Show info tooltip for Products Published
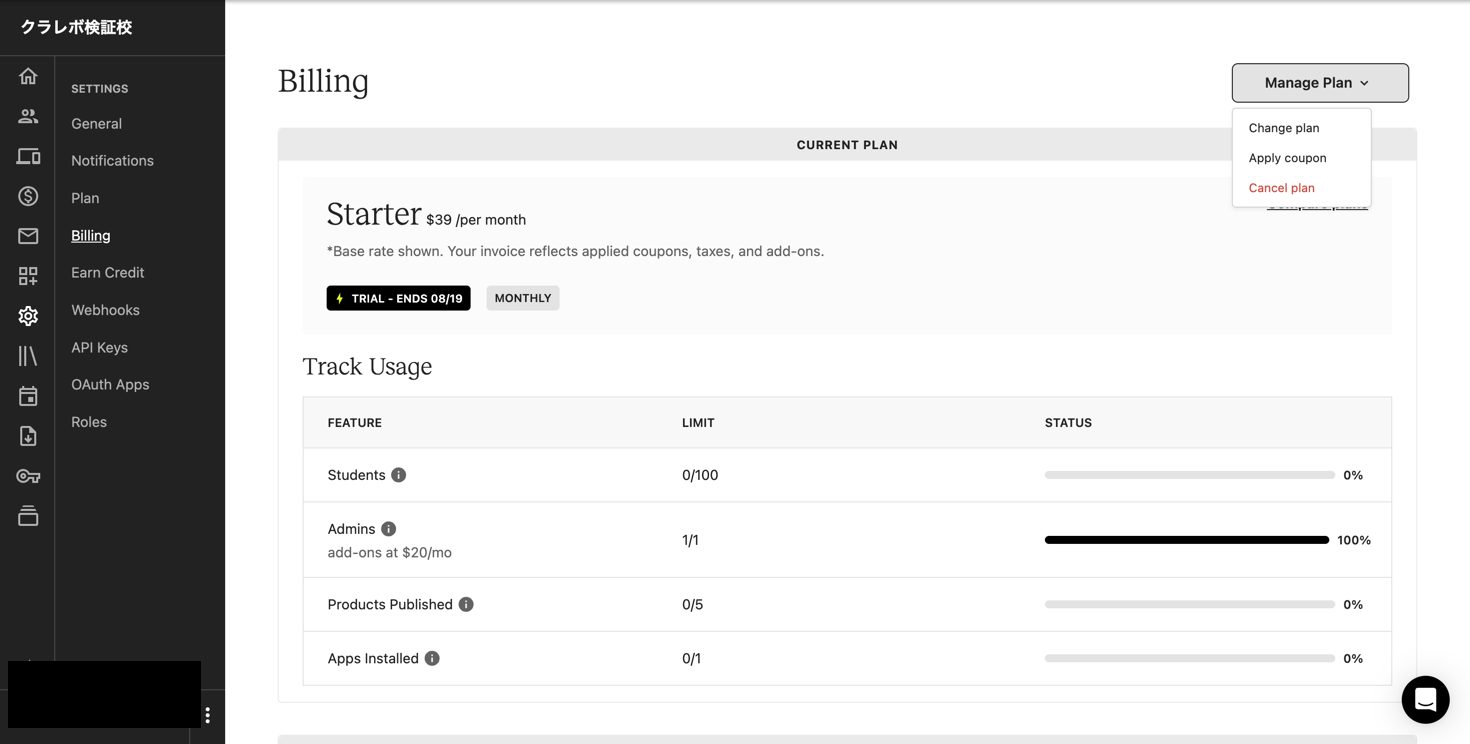The image size is (1470, 744). click(x=466, y=604)
